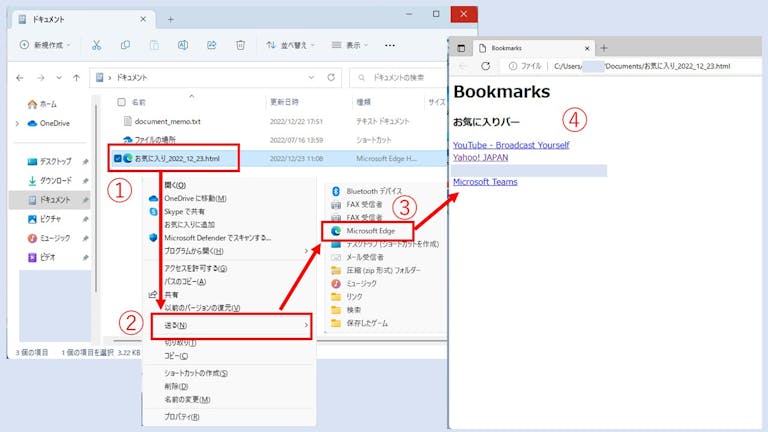Open ピクチャ in navigation pane
768x432 pixels.
[45, 219]
